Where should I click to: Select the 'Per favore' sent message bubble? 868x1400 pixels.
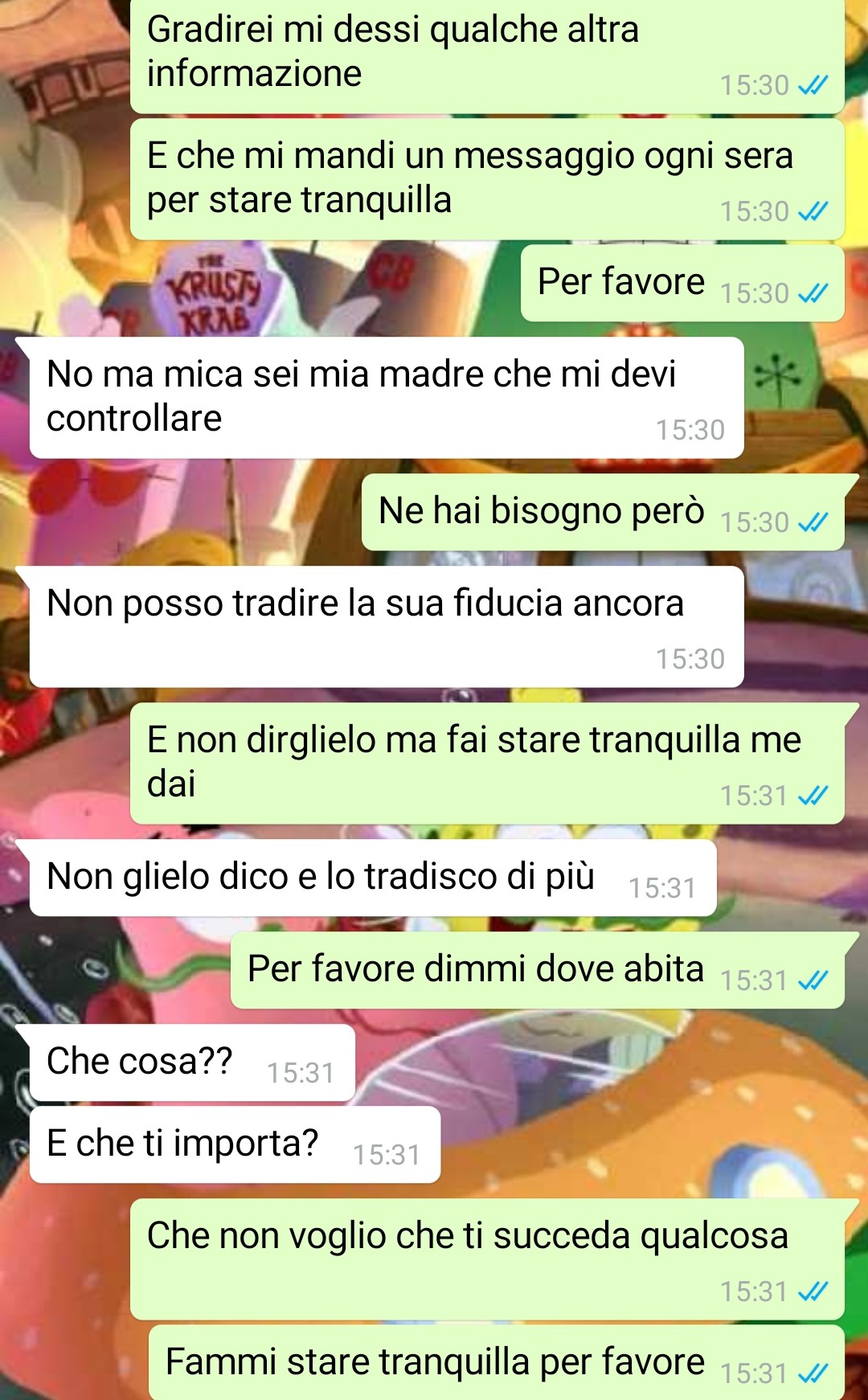(682, 283)
